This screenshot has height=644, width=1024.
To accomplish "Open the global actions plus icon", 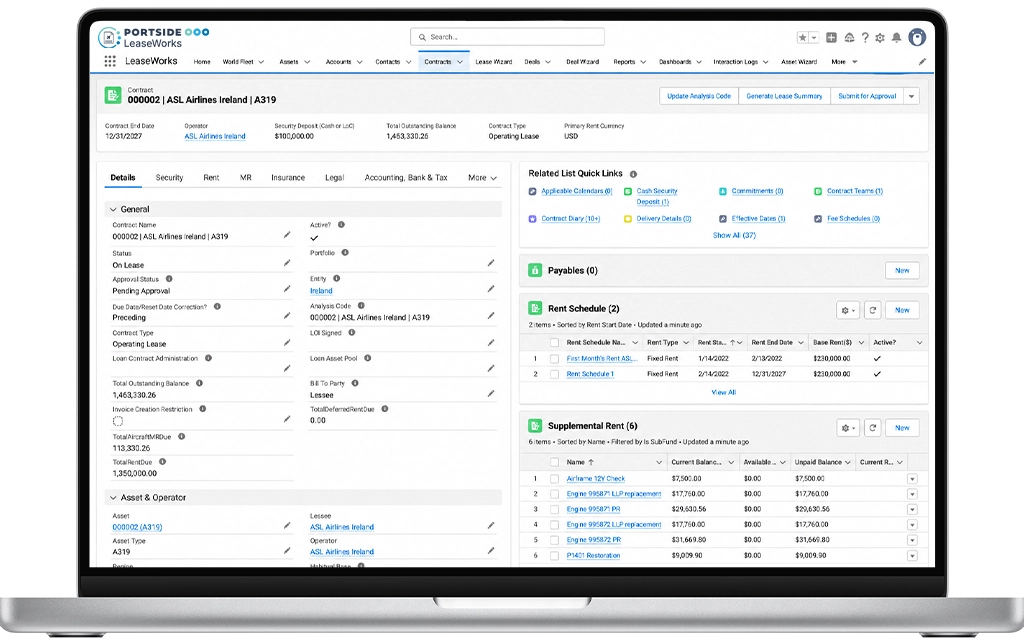I will [831, 38].
